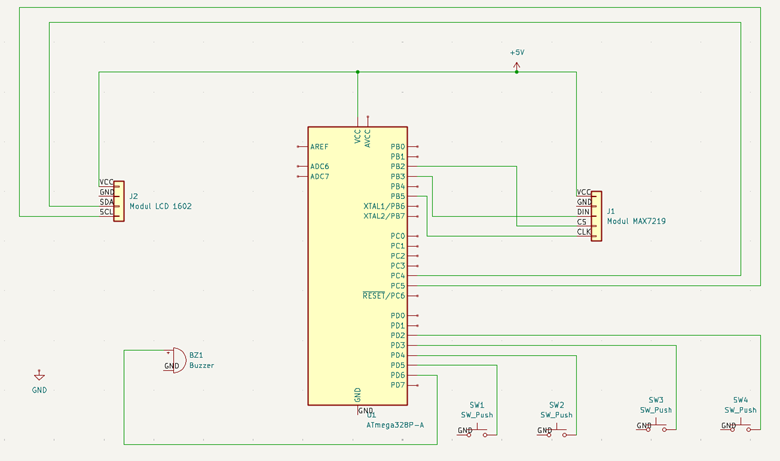Click the GND label next to SW3

pos(644,426)
